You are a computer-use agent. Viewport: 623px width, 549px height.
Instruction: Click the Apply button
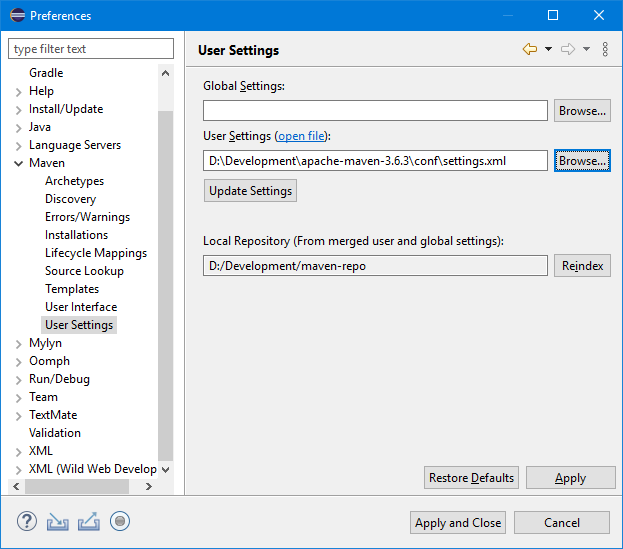click(x=571, y=477)
